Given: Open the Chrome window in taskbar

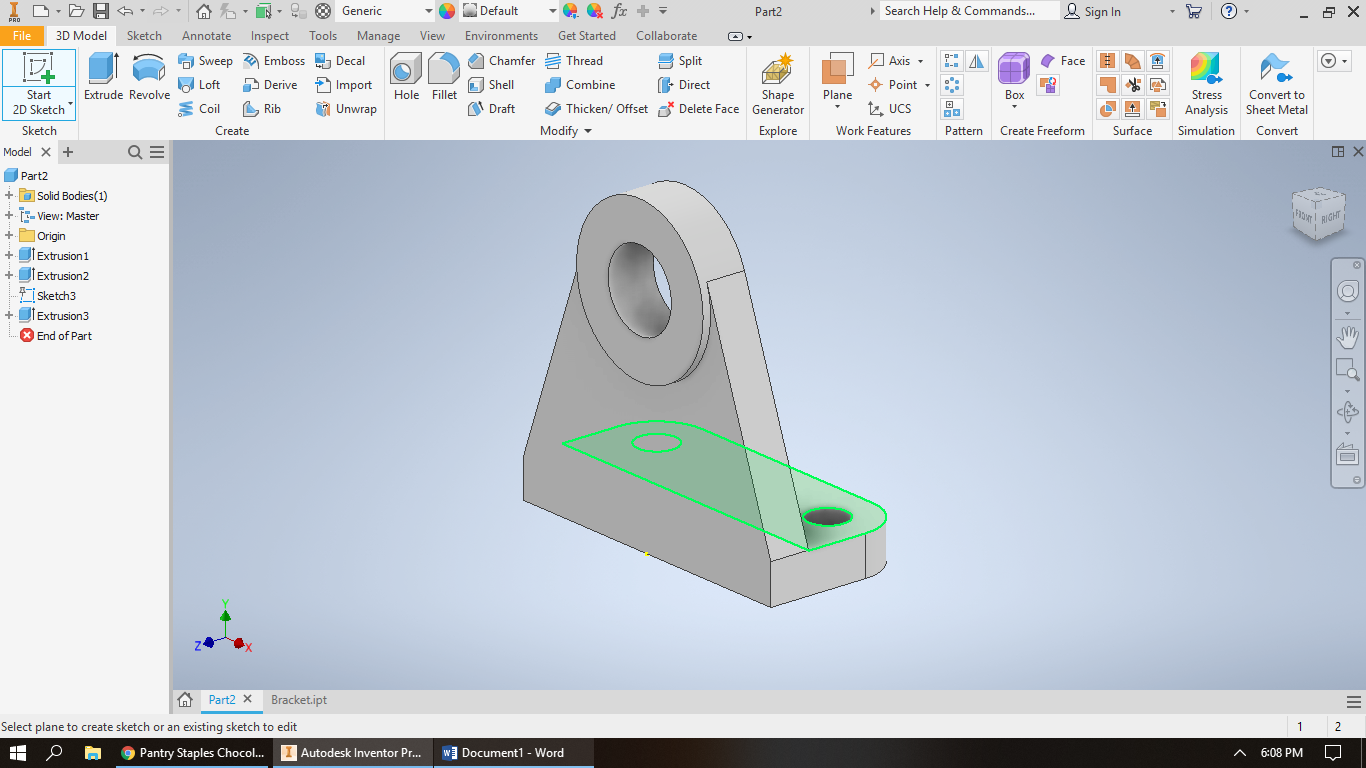Looking at the screenshot, I should point(194,753).
